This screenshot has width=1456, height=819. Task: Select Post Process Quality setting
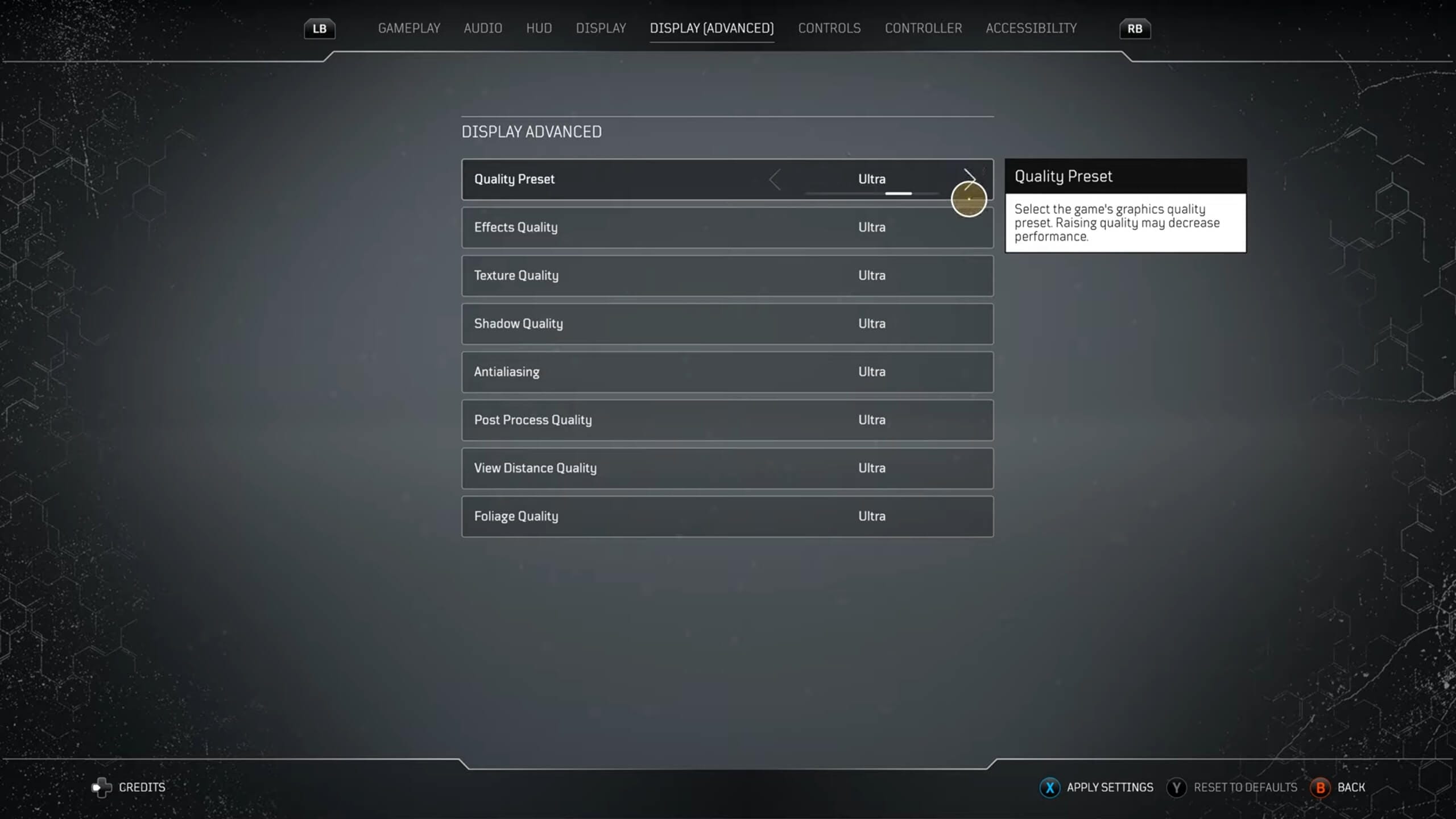coord(727,419)
